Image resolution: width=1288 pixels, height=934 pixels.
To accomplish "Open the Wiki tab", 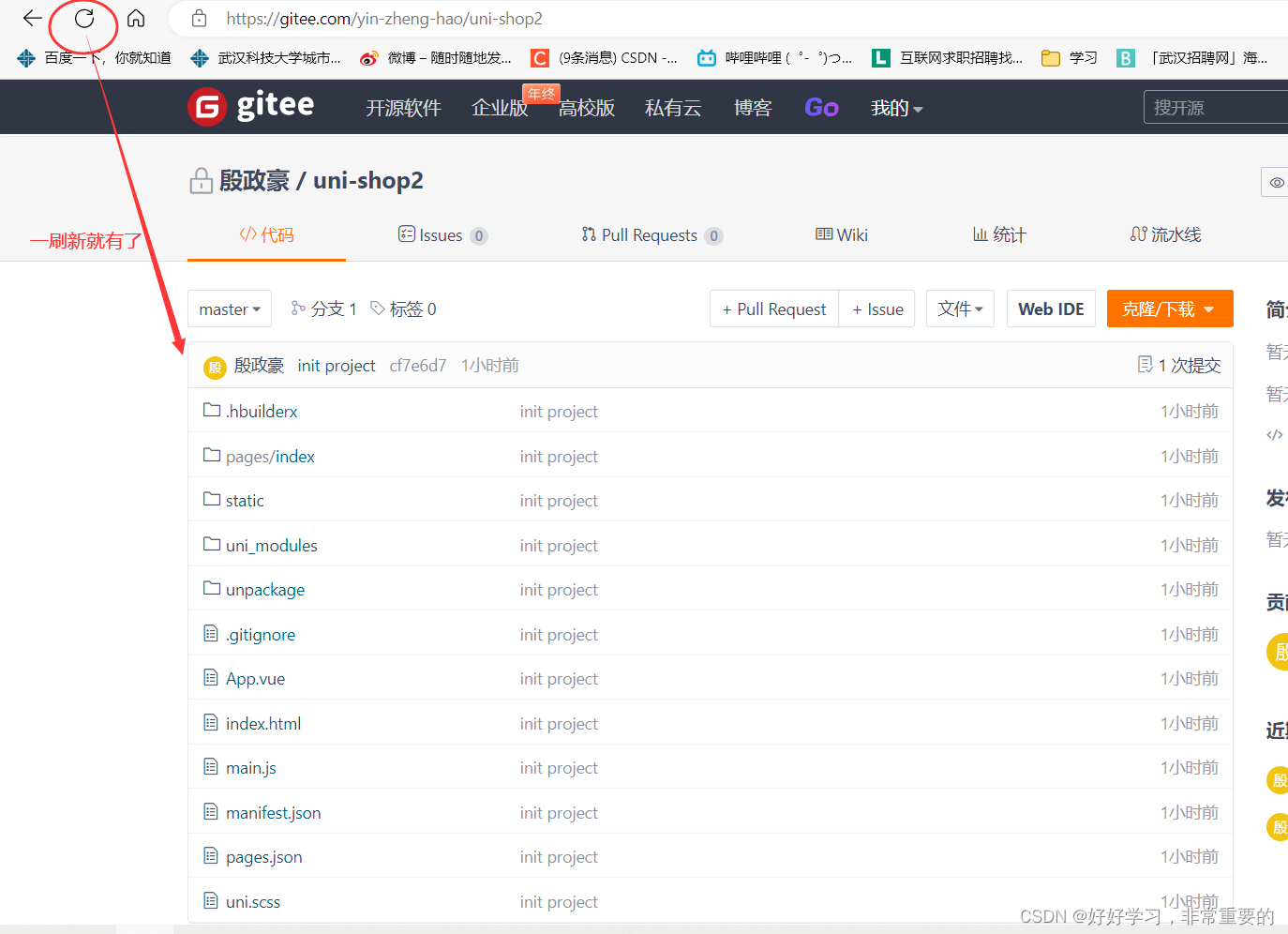I will [841, 234].
